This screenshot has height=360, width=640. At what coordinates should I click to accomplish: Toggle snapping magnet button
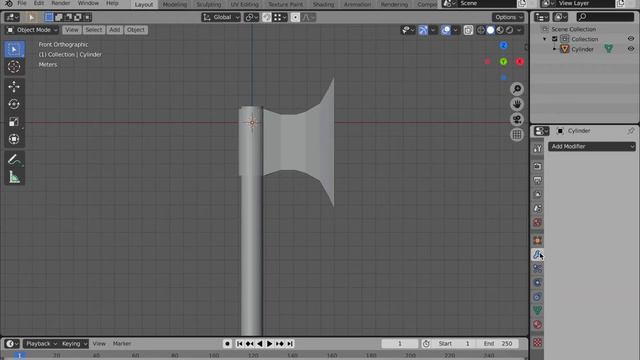[x=267, y=17]
